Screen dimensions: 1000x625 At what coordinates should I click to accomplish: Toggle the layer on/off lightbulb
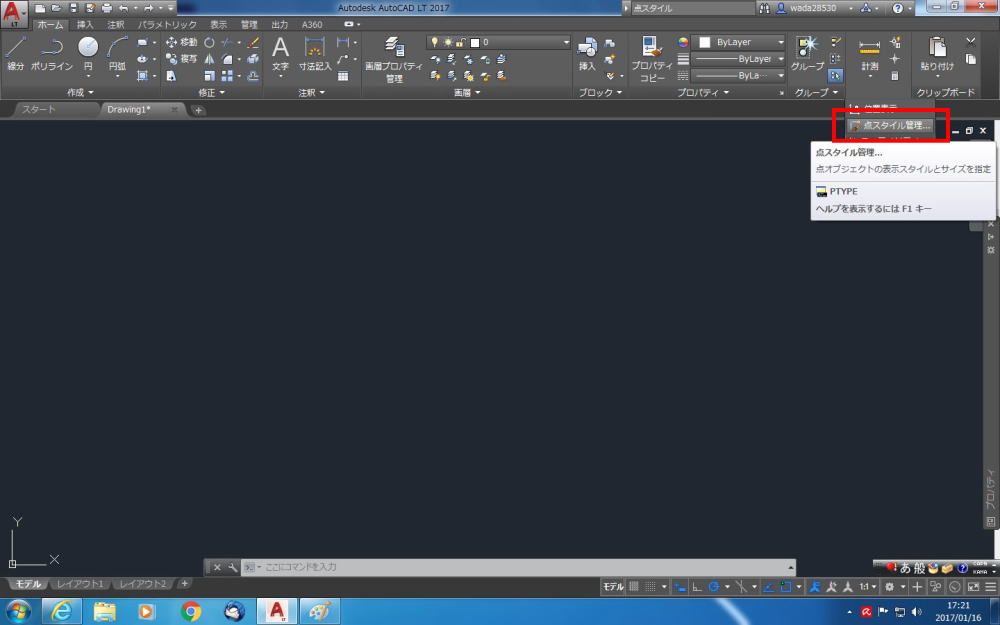tap(435, 42)
